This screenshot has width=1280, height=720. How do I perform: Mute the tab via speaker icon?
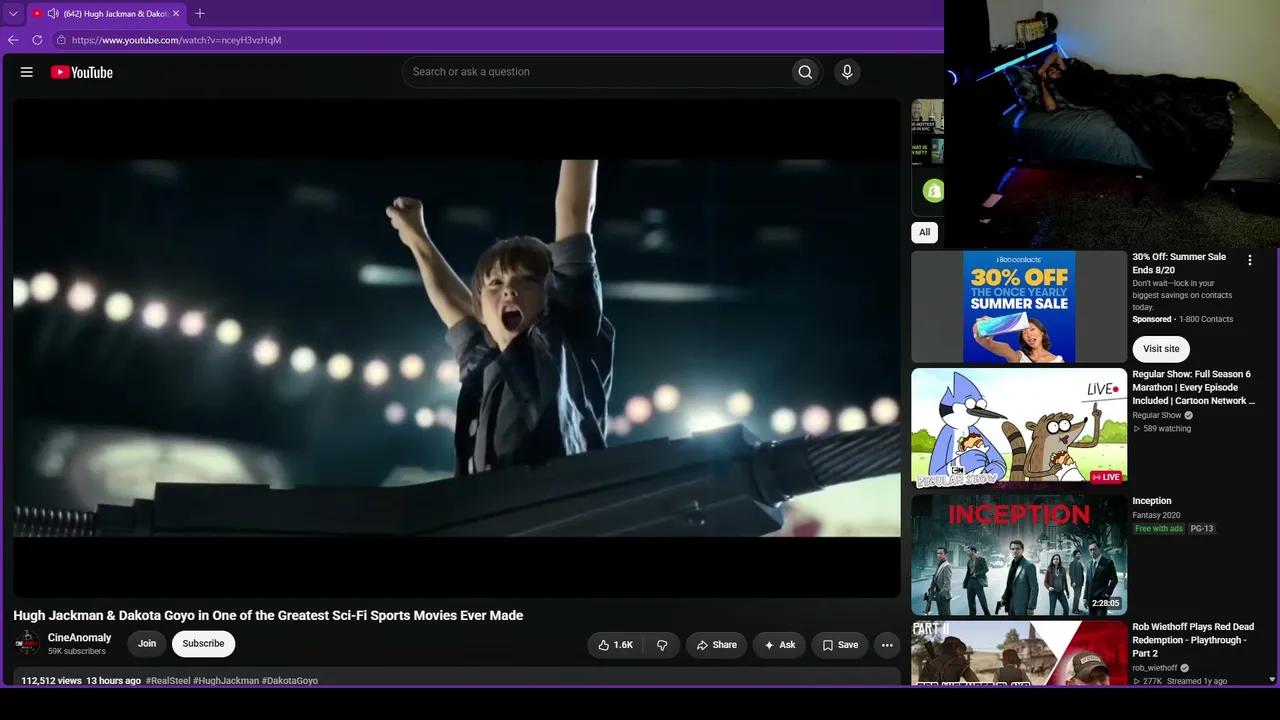[x=53, y=14]
